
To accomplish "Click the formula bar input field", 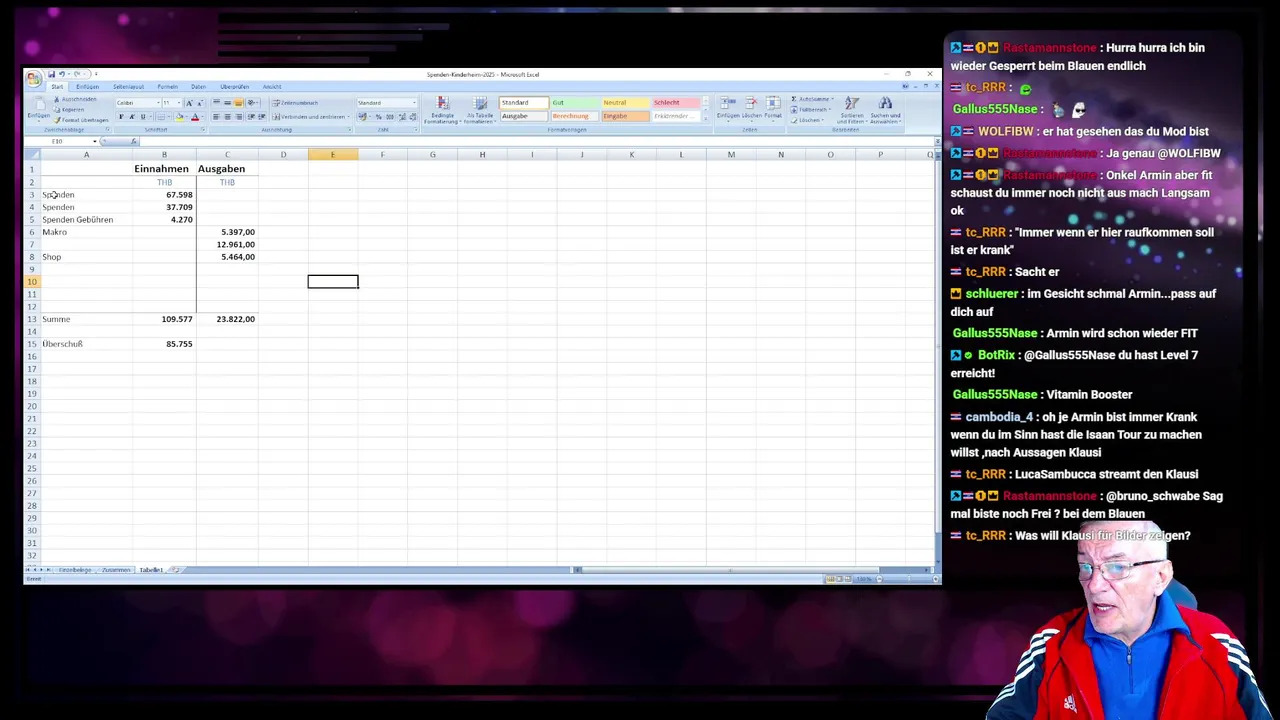I will point(537,141).
